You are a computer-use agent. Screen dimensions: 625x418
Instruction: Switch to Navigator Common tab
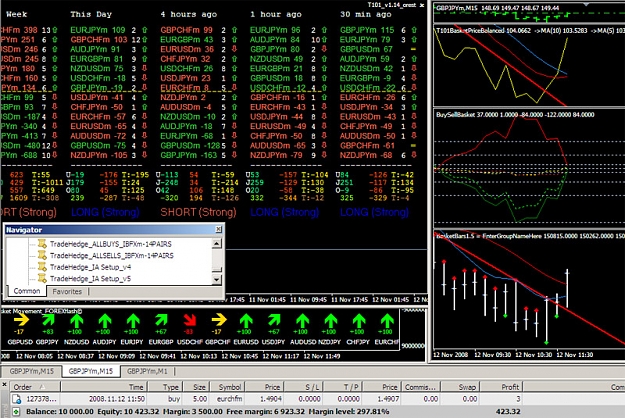click(x=27, y=291)
